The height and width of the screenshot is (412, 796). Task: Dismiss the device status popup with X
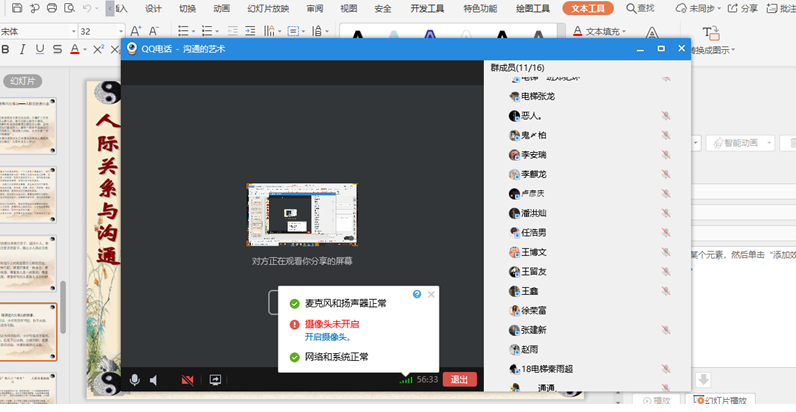click(x=431, y=294)
